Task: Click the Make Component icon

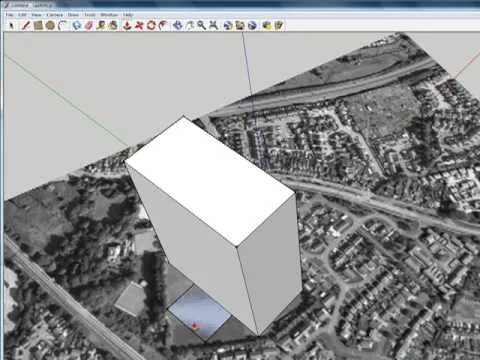Action: tap(77, 25)
